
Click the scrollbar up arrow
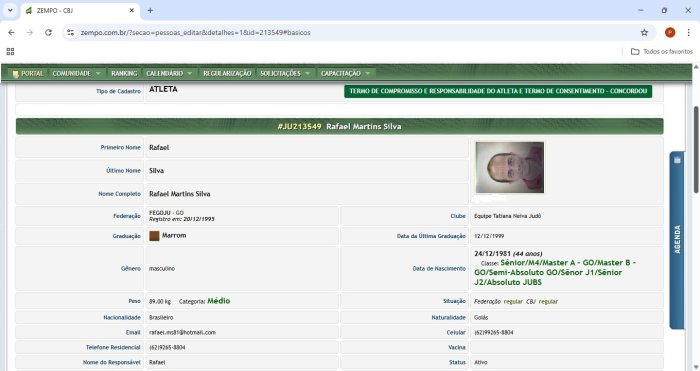click(696, 67)
